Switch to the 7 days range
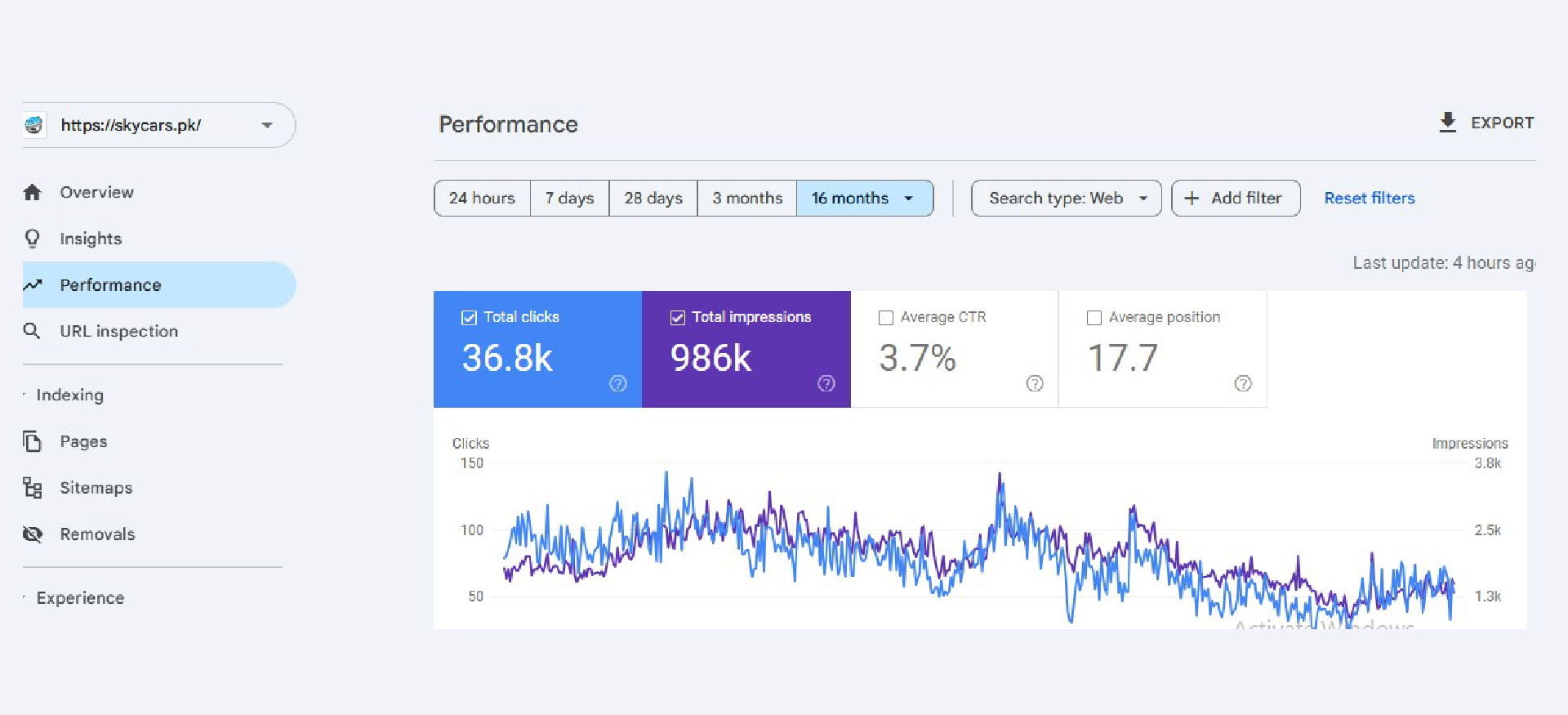The height and width of the screenshot is (715, 1568). [569, 199]
